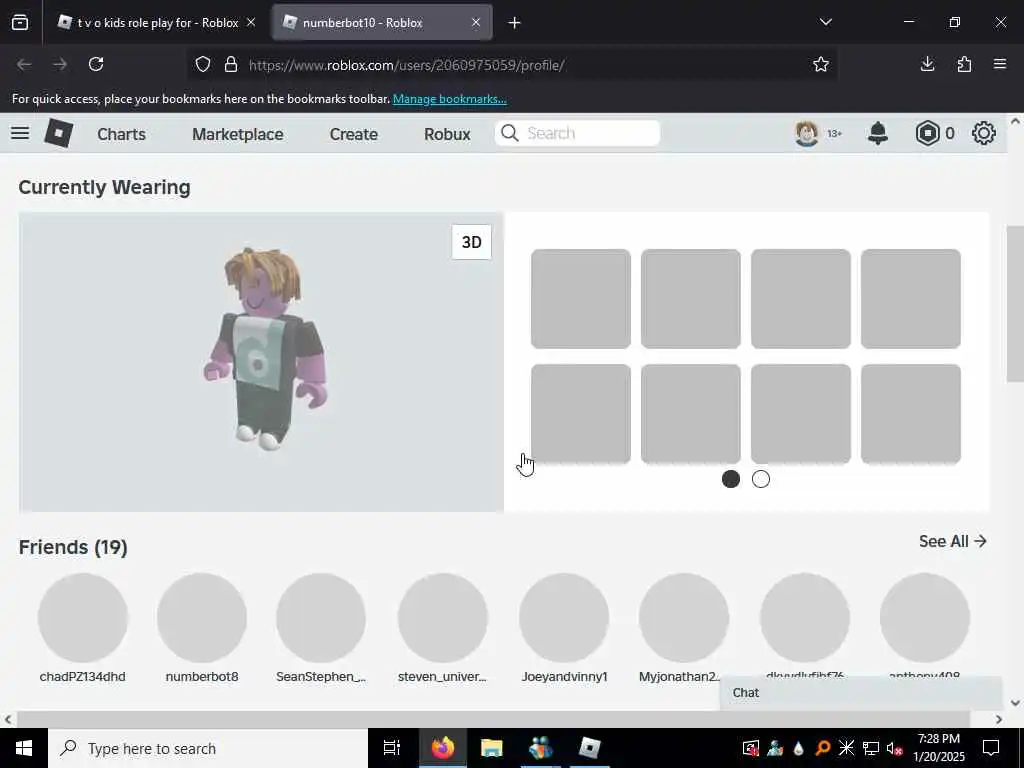Open the Robux balance icon

pos(927,133)
